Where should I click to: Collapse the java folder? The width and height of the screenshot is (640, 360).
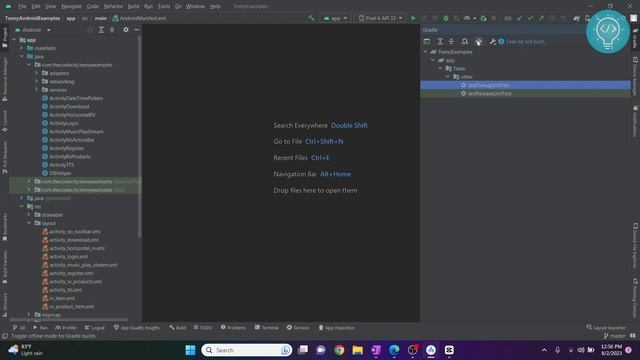click(22, 56)
